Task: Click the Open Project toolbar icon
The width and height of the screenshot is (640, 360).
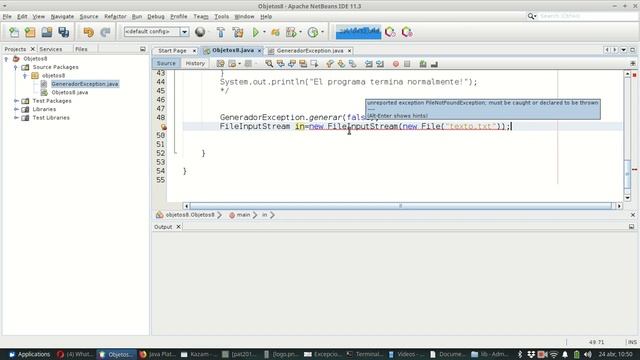Action: 47,32
